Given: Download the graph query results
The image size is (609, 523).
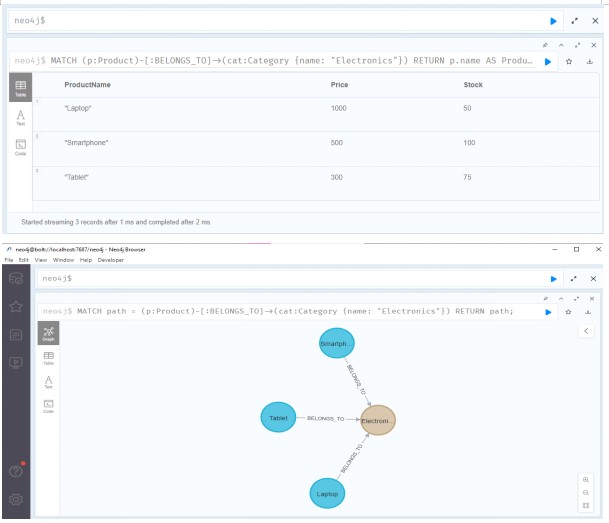Looking at the screenshot, I should click(x=589, y=311).
